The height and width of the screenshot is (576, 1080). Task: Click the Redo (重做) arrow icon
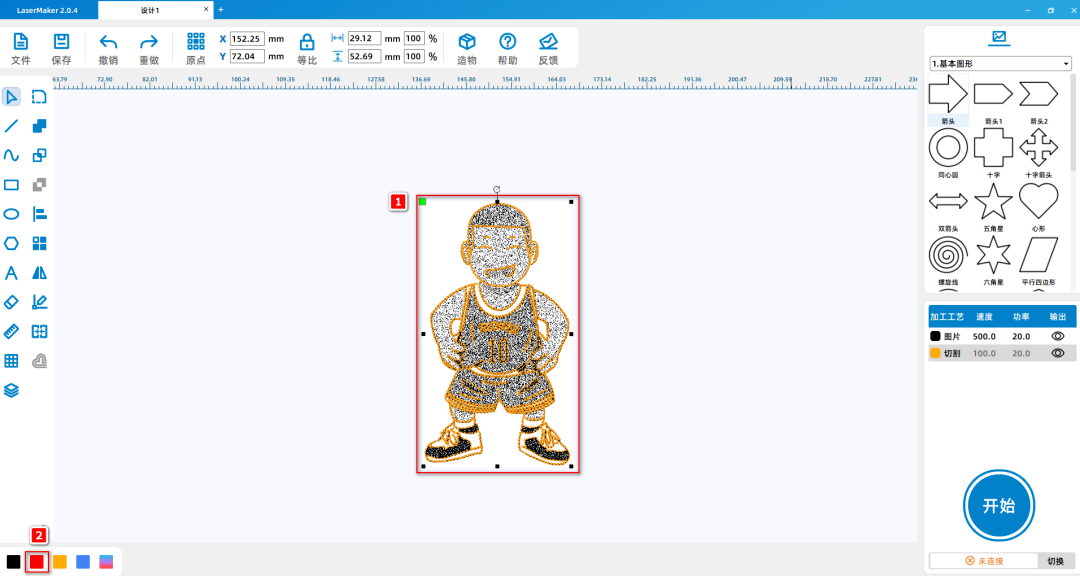coord(148,42)
